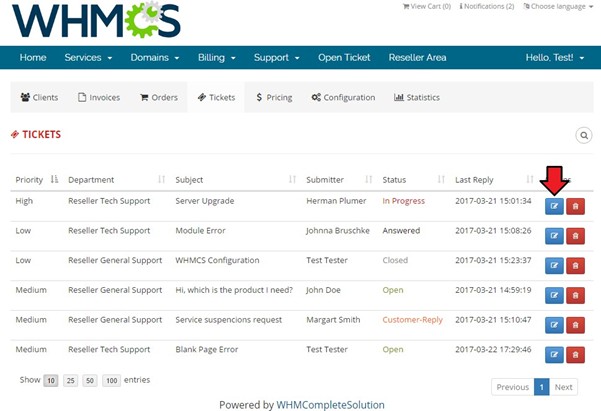Show 25 entries per page
Image resolution: width=601 pixels, height=411 pixels.
click(x=71, y=381)
